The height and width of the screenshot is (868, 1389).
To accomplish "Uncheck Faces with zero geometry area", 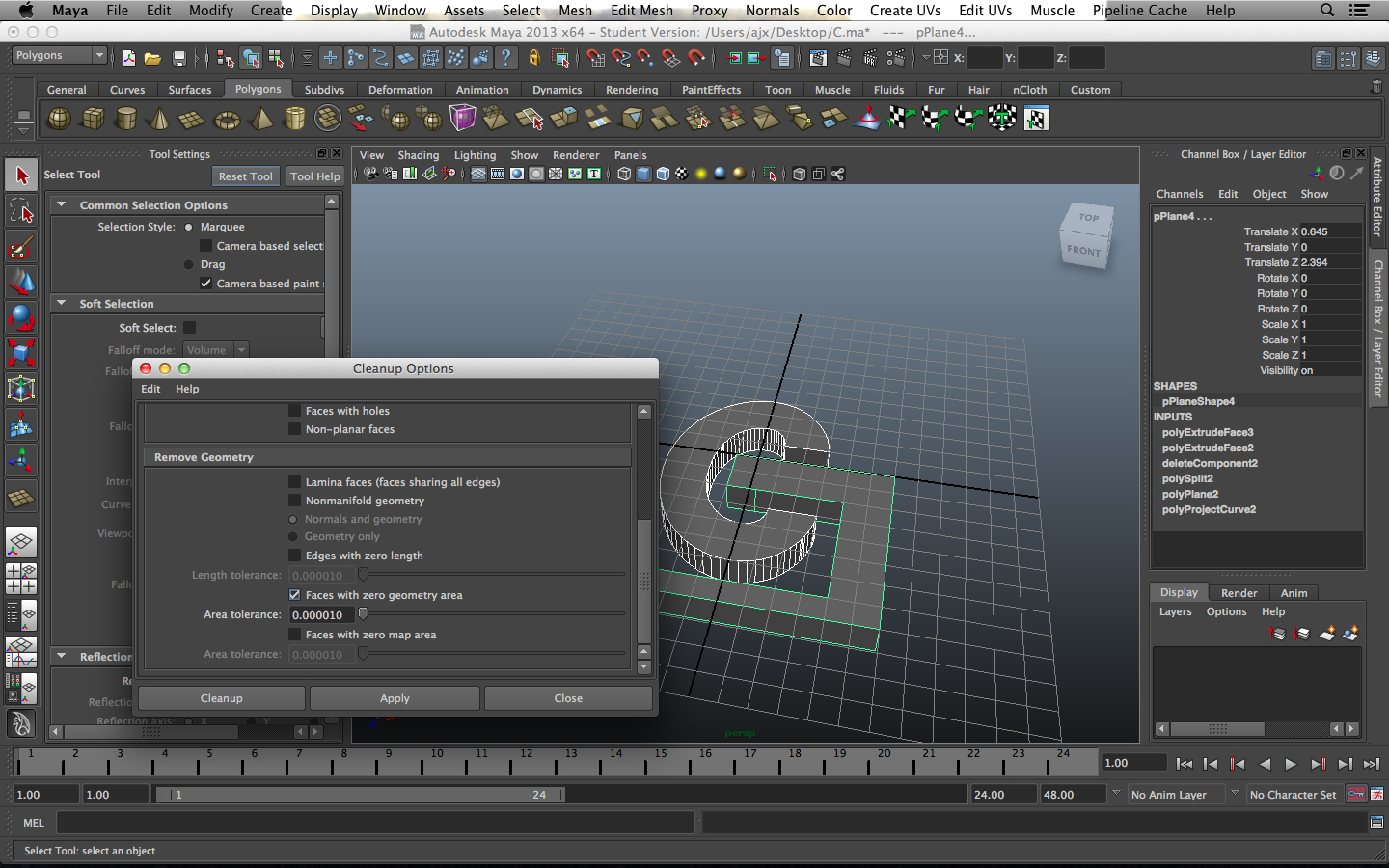I will point(295,595).
